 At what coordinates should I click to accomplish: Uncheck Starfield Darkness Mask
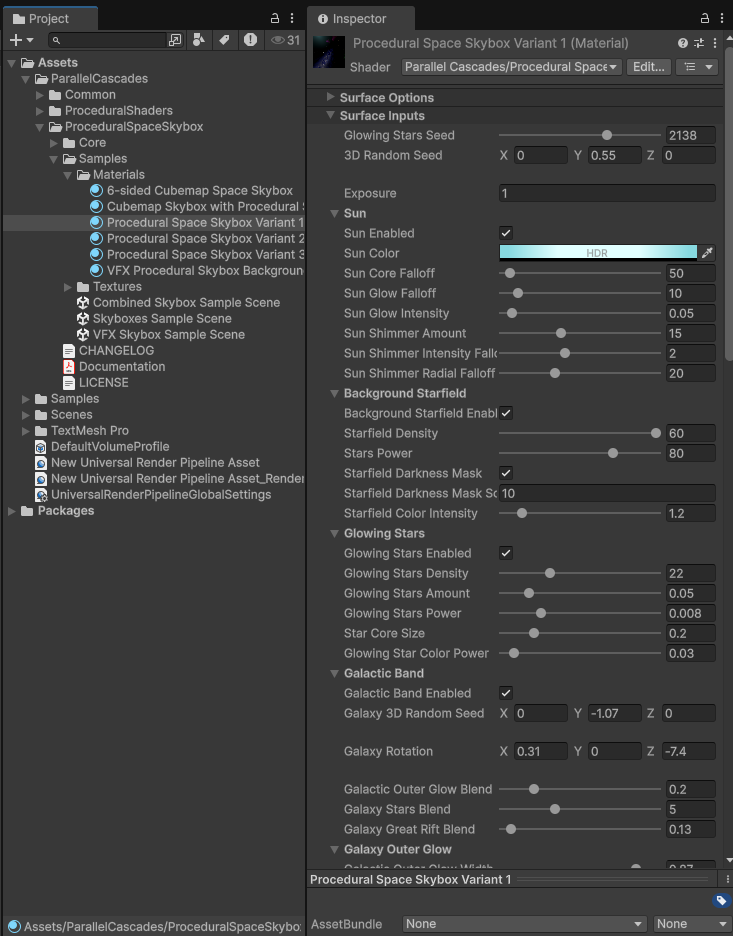pos(506,473)
